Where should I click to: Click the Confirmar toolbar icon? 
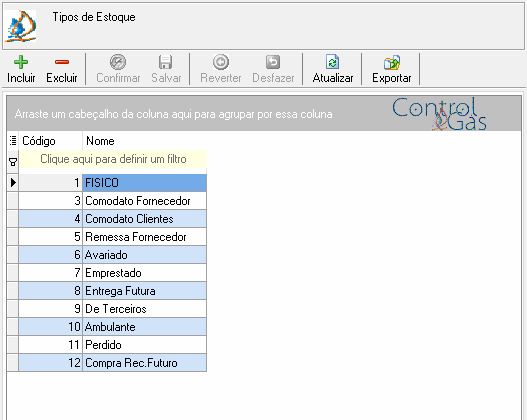pyautogui.click(x=118, y=62)
